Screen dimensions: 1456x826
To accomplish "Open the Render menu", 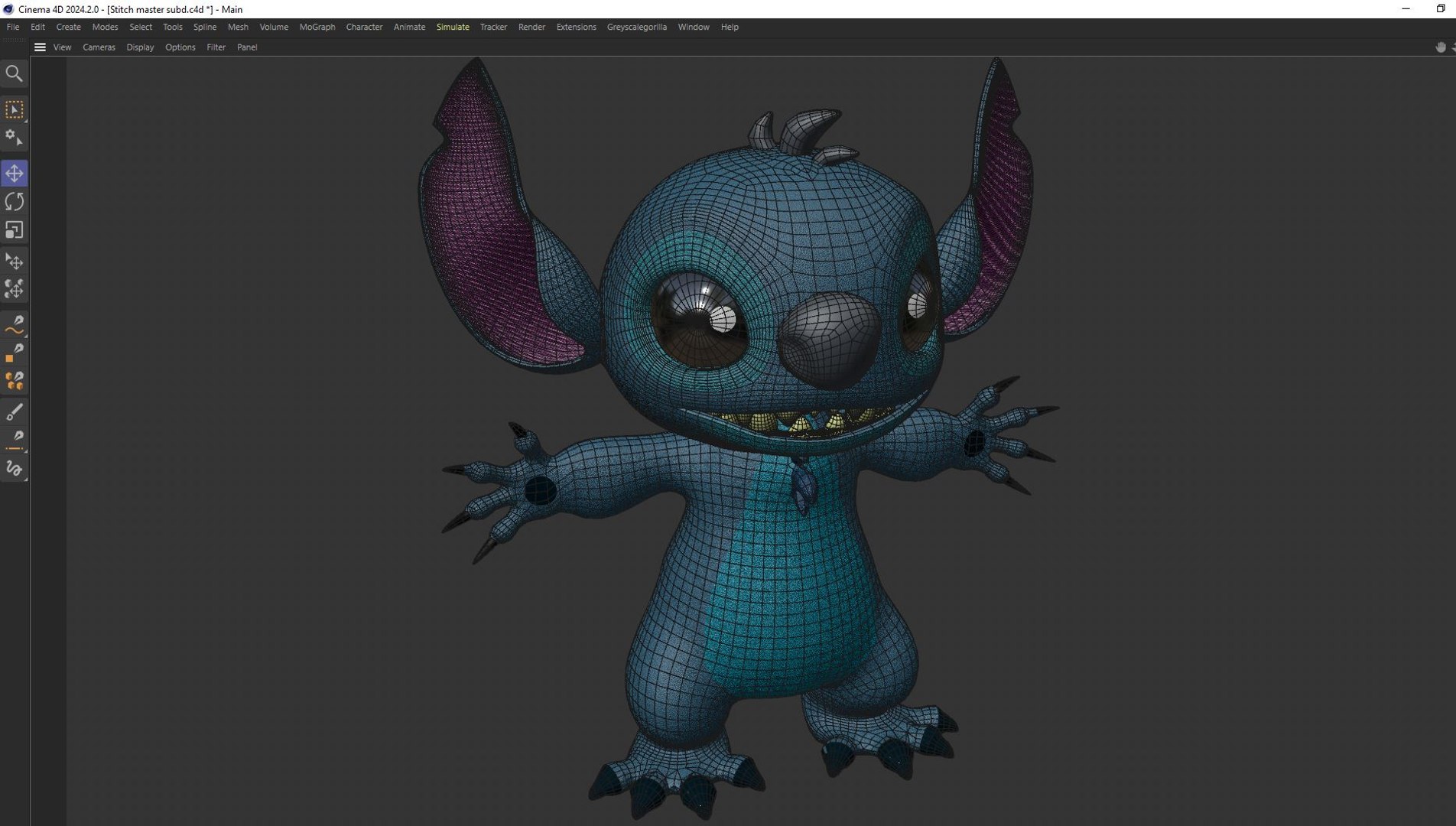I will coord(531,27).
